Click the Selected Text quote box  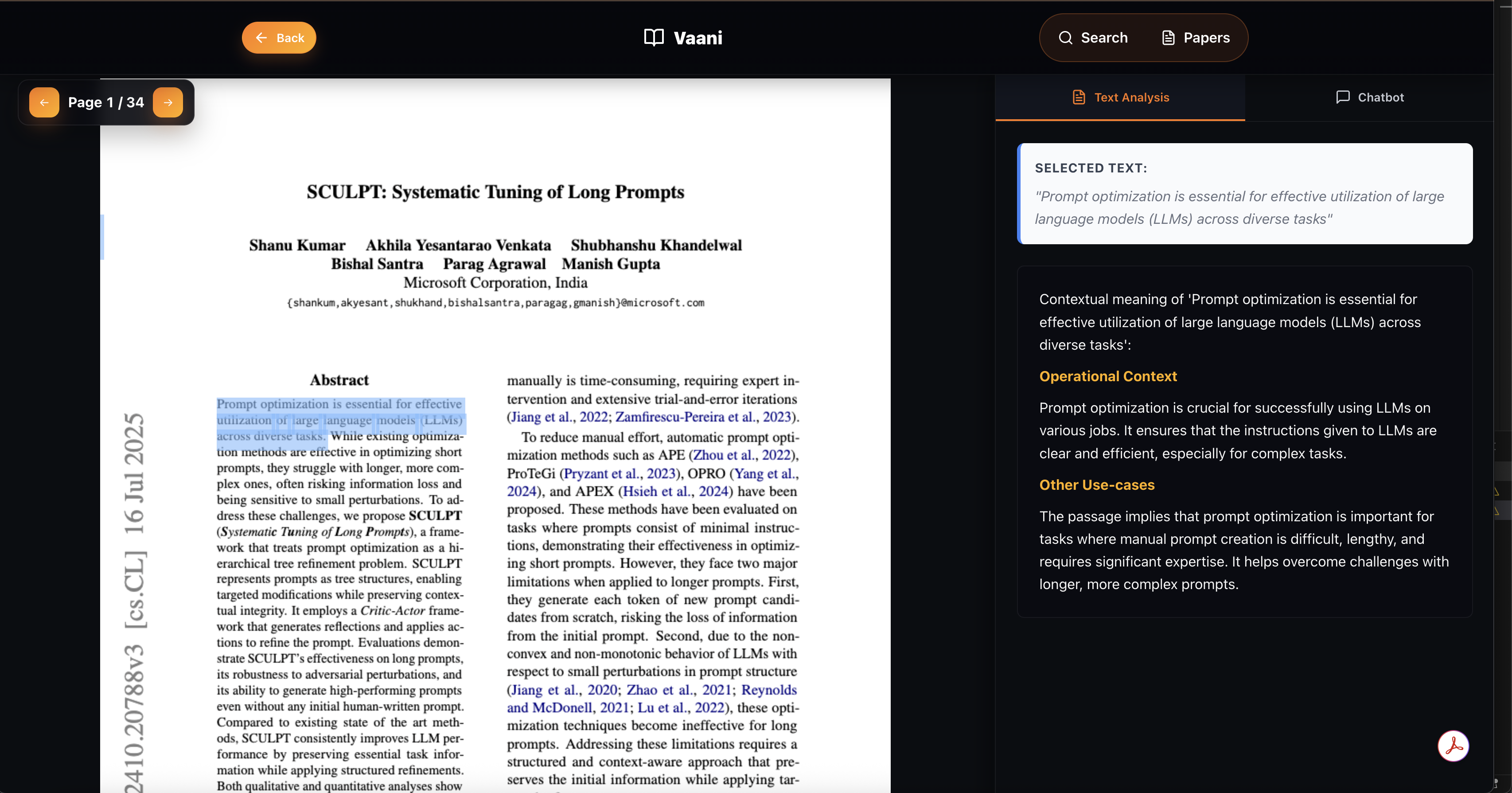pos(1244,194)
